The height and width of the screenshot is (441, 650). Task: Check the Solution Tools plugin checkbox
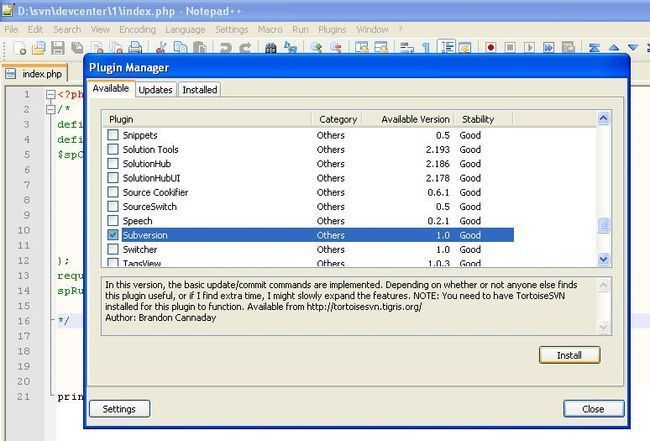coord(113,149)
